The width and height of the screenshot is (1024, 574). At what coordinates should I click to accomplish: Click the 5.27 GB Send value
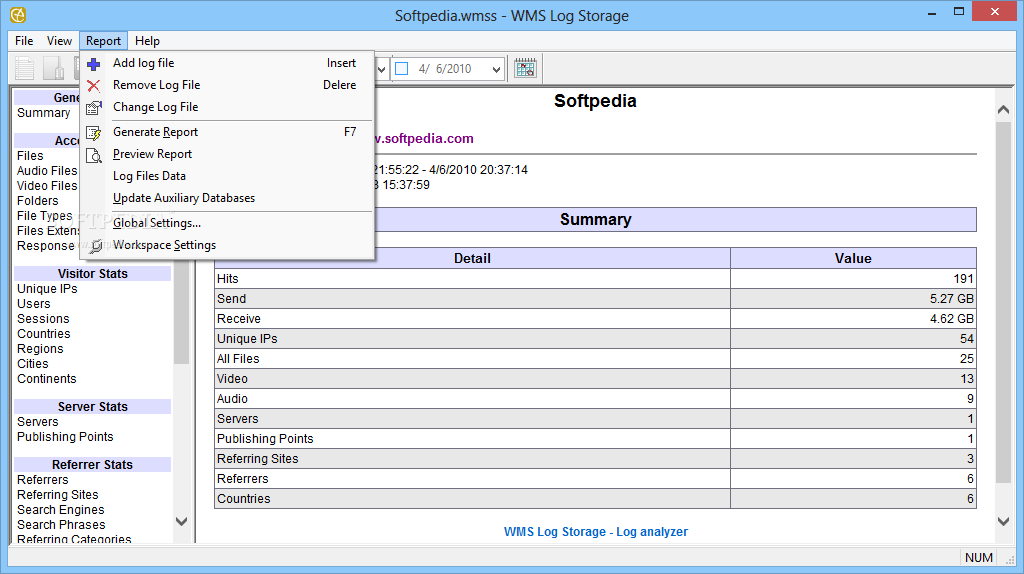pyautogui.click(x=952, y=298)
